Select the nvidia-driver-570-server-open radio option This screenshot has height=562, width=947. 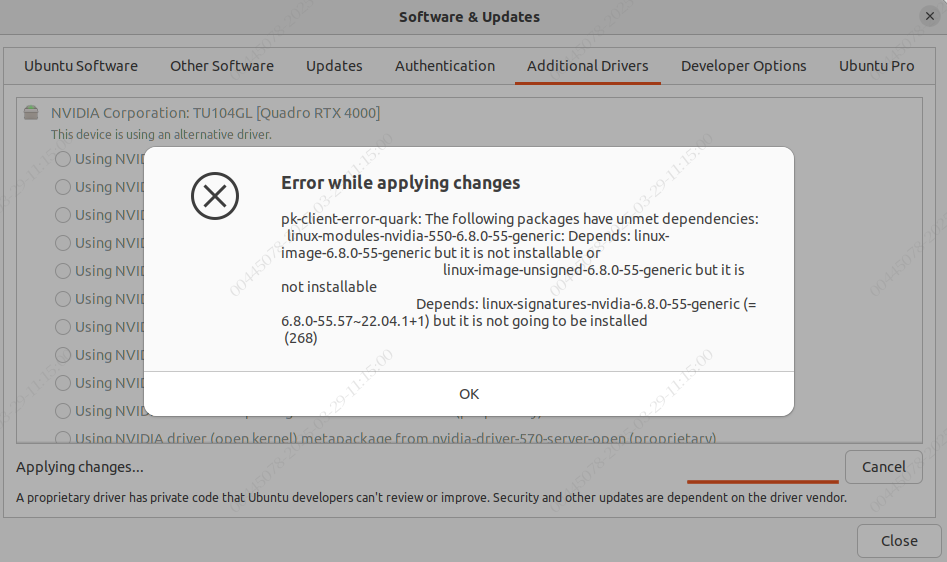click(63, 438)
